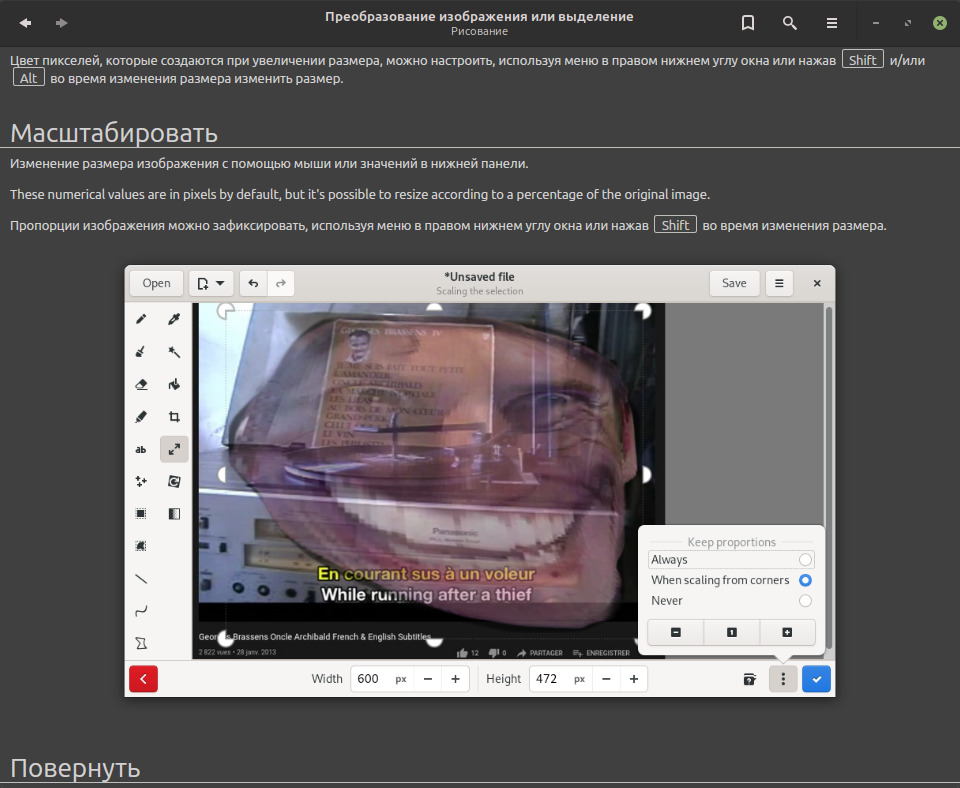The image size is (960, 788).
Task: Select the Never keep proportions option
Action: pyautogui.click(x=805, y=601)
